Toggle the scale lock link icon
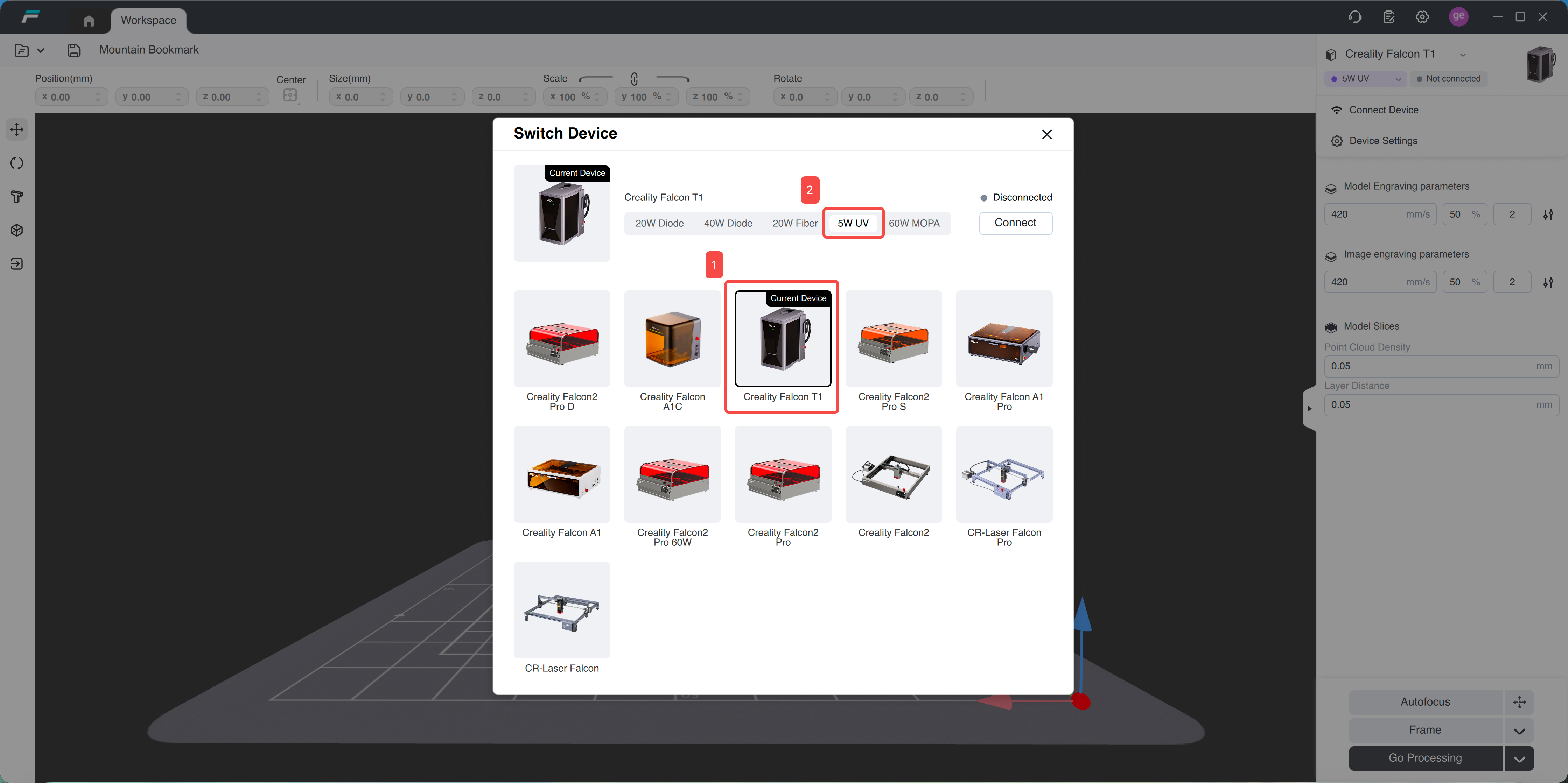 pos(634,79)
